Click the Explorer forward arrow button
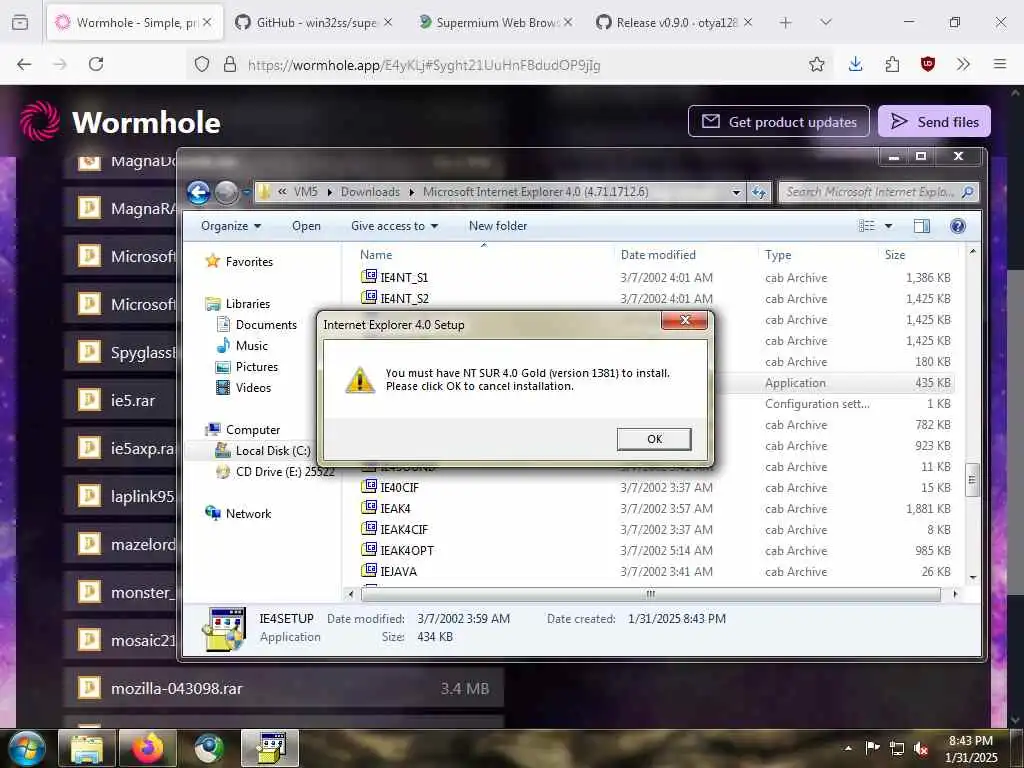Viewport: 1024px width, 768px height. click(x=226, y=192)
